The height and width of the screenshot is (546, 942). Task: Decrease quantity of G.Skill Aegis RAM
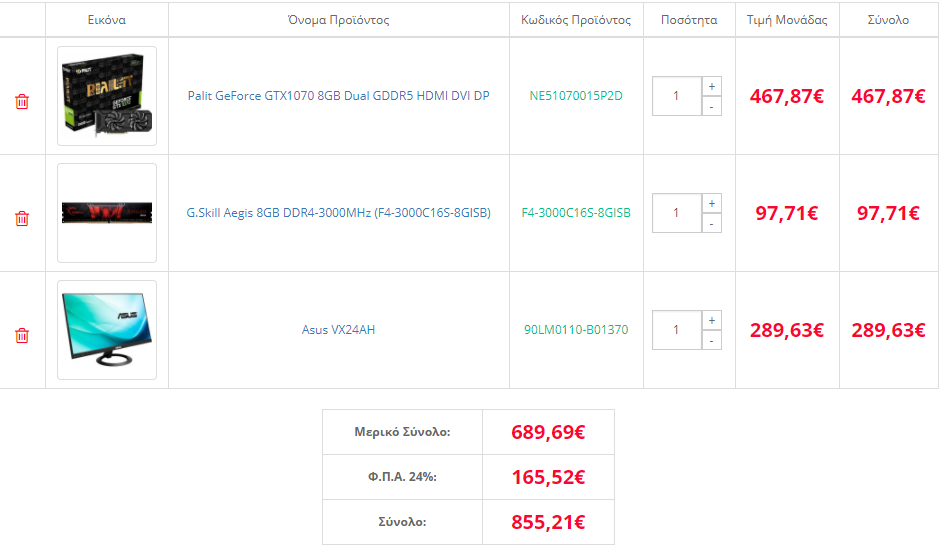tap(712, 223)
